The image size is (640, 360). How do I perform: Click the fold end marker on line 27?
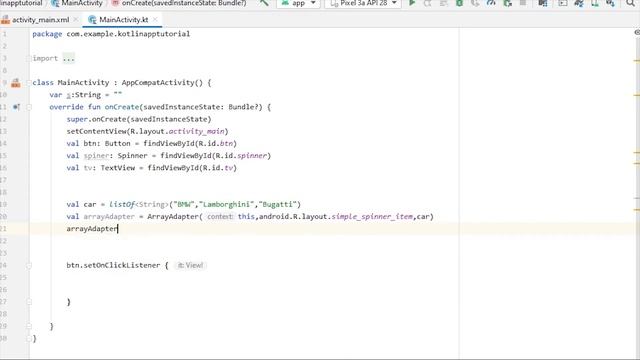[x=29, y=302]
